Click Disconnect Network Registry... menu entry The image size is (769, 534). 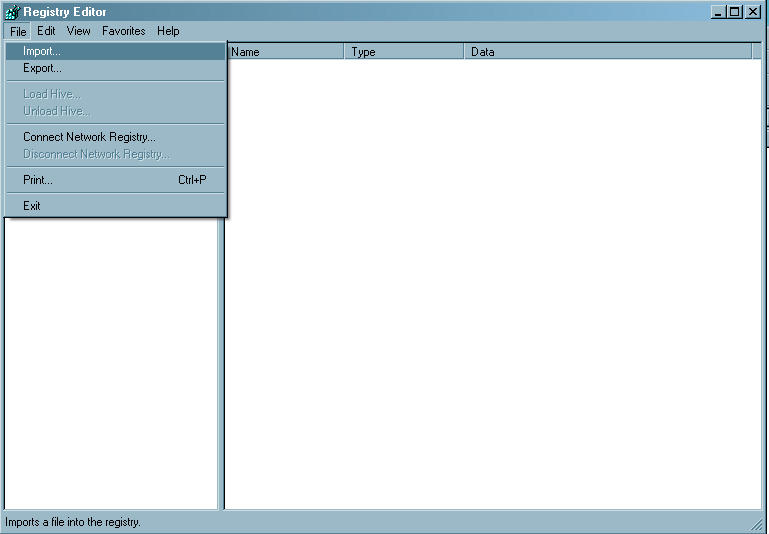[x=116, y=154]
